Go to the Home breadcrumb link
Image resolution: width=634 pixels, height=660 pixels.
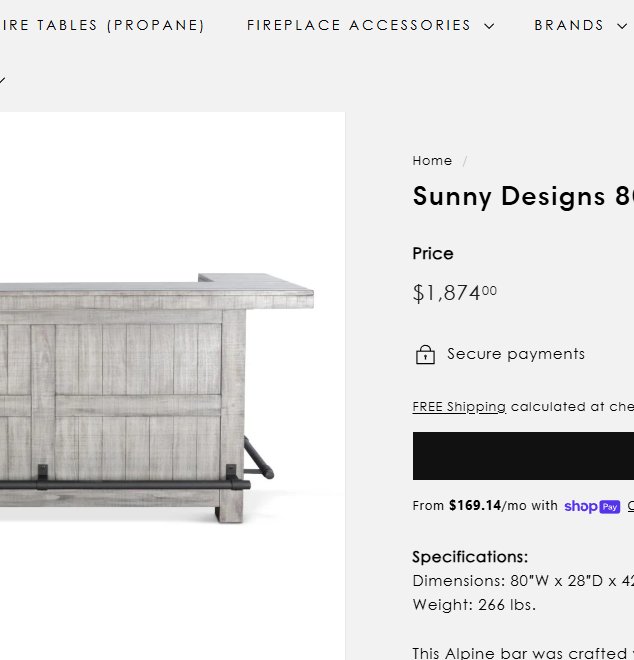tap(432, 160)
